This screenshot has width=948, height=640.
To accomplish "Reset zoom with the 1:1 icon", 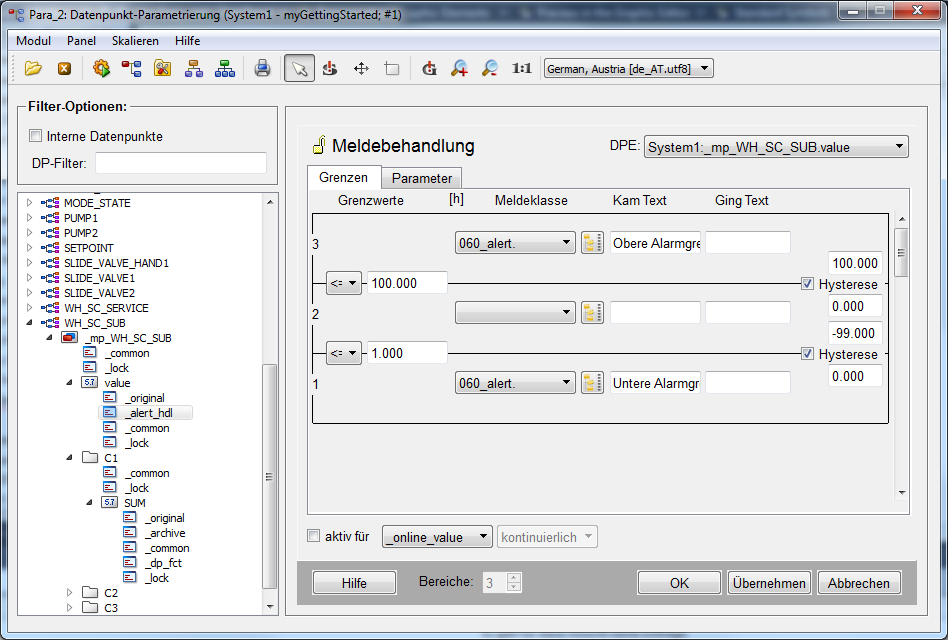I will [521, 68].
